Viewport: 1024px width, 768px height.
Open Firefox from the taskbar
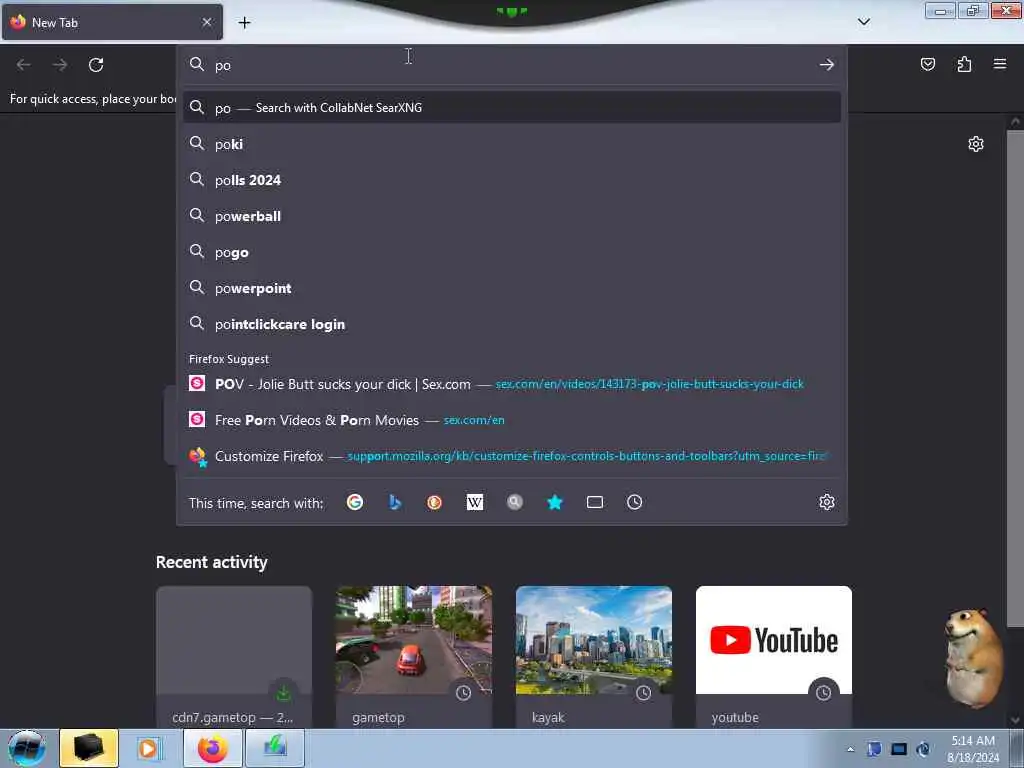pyautogui.click(x=213, y=748)
